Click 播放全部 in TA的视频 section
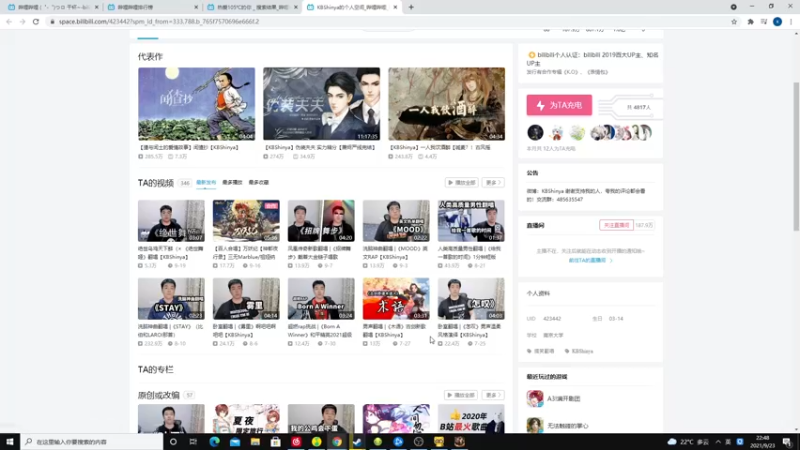Image resolution: width=800 pixels, height=450 pixels. click(461, 183)
